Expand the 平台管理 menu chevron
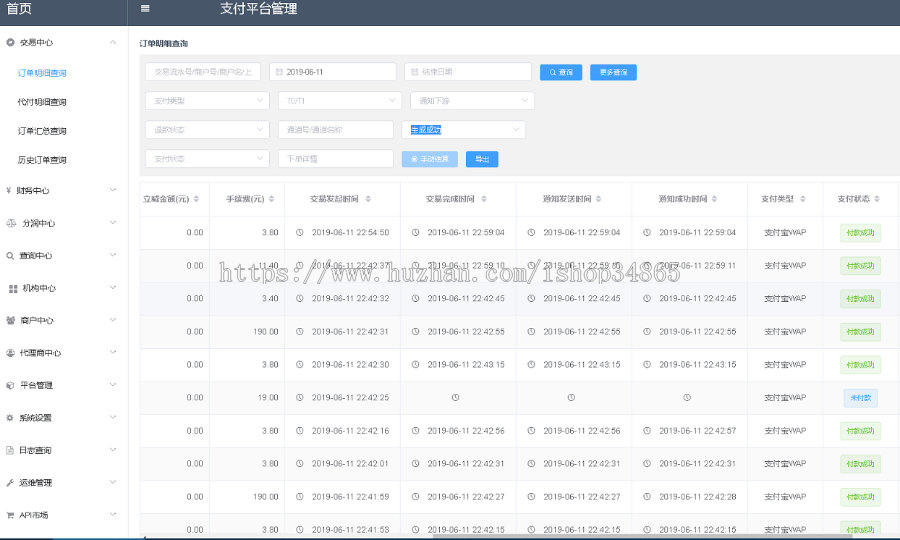Screen dimensions: 900x540 coord(113,384)
